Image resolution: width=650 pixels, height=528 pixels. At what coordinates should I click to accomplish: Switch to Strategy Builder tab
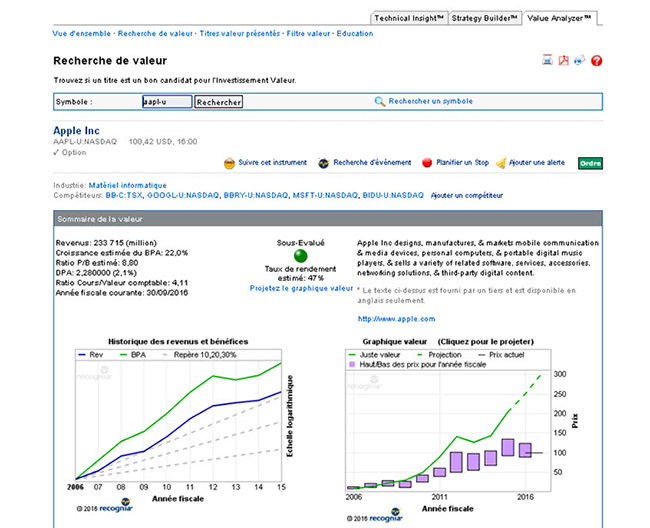[485, 18]
